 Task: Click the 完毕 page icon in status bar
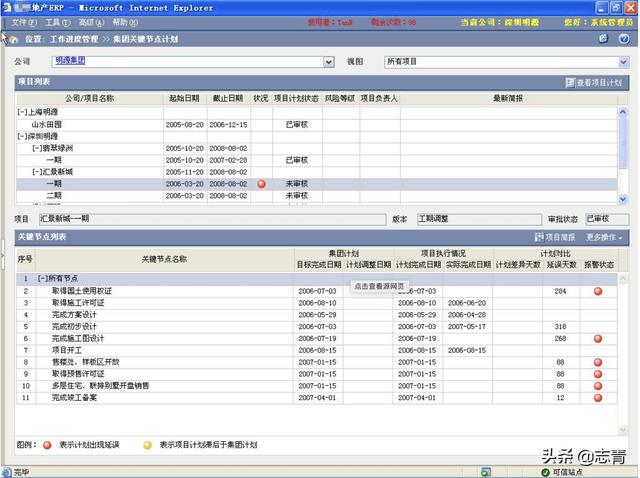pyautogui.click(x=7, y=472)
